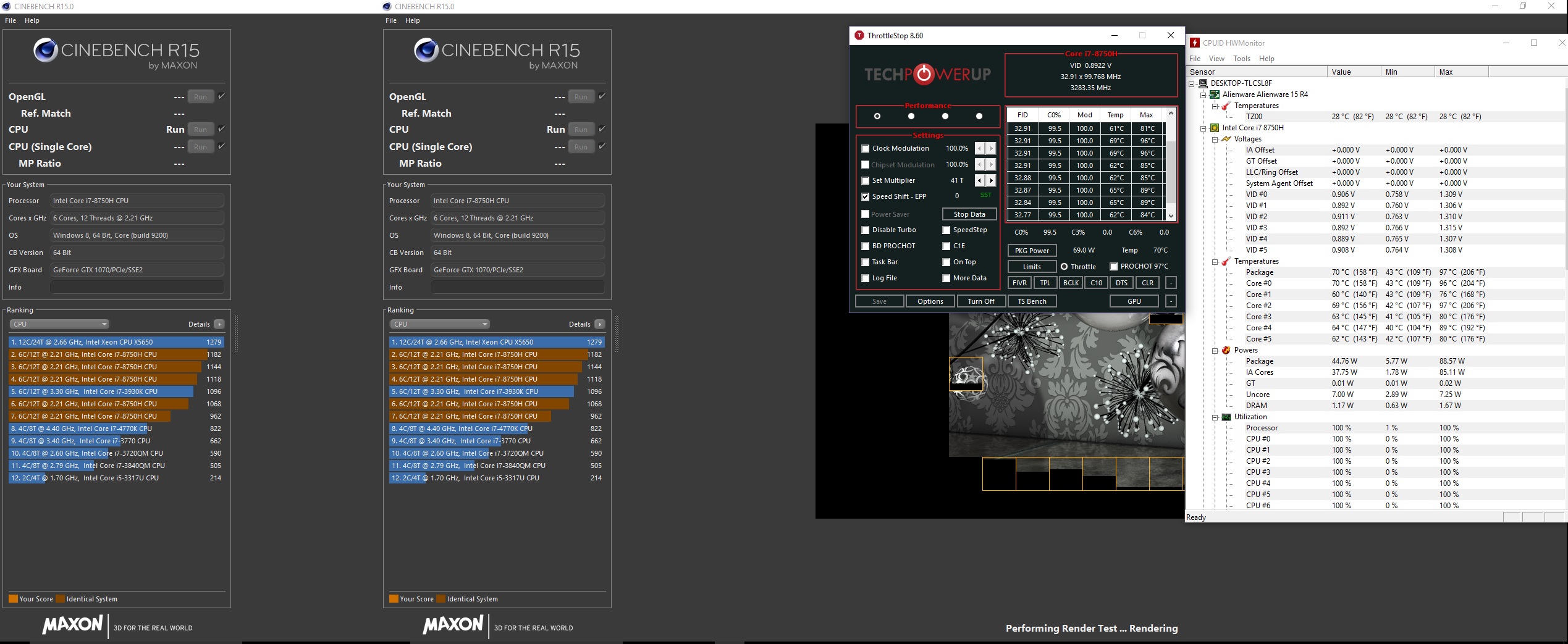1568x644 pixels.
Task: Open HWMonitor's Tools menu
Action: click(1242, 59)
